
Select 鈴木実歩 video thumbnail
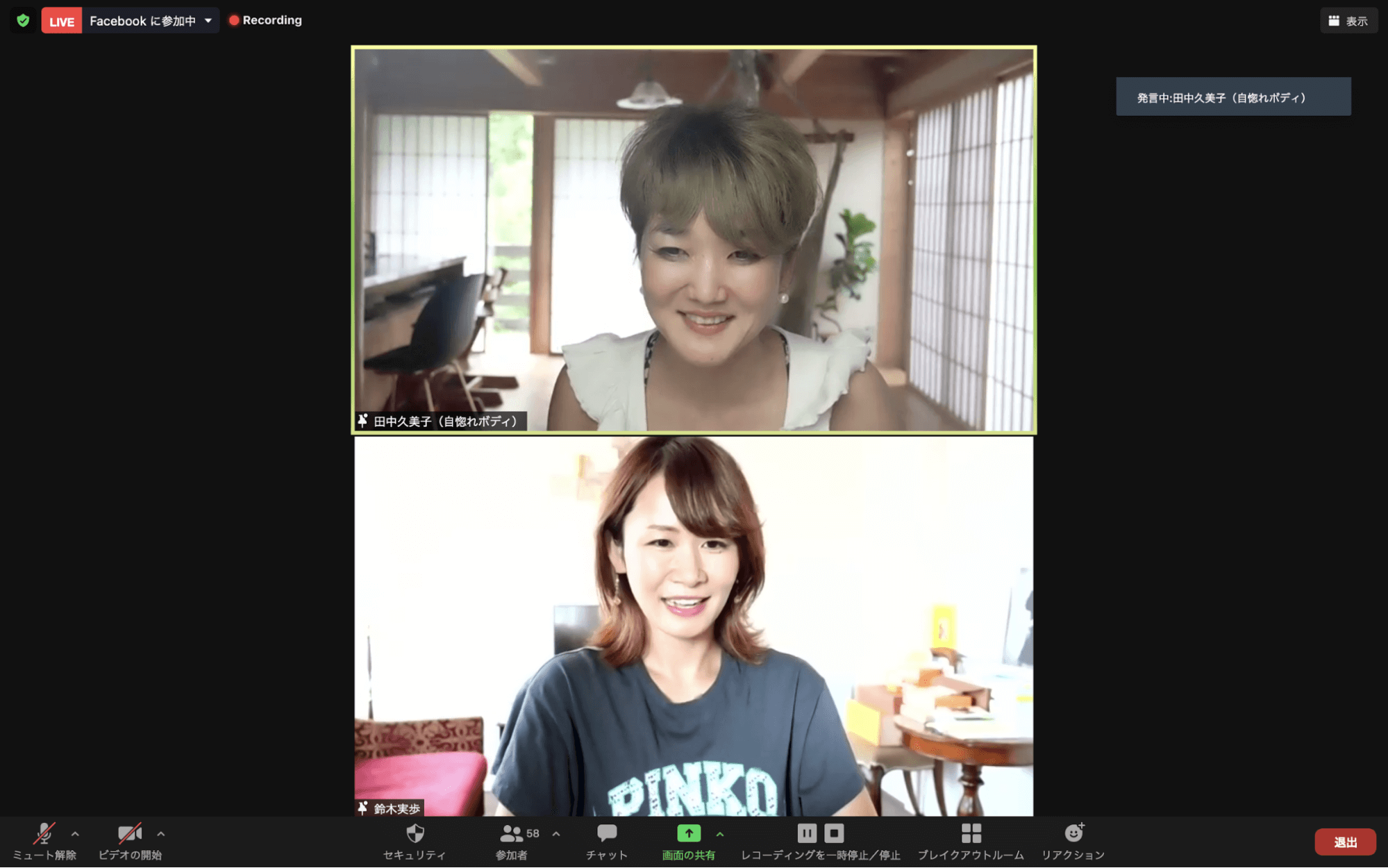click(x=694, y=626)
